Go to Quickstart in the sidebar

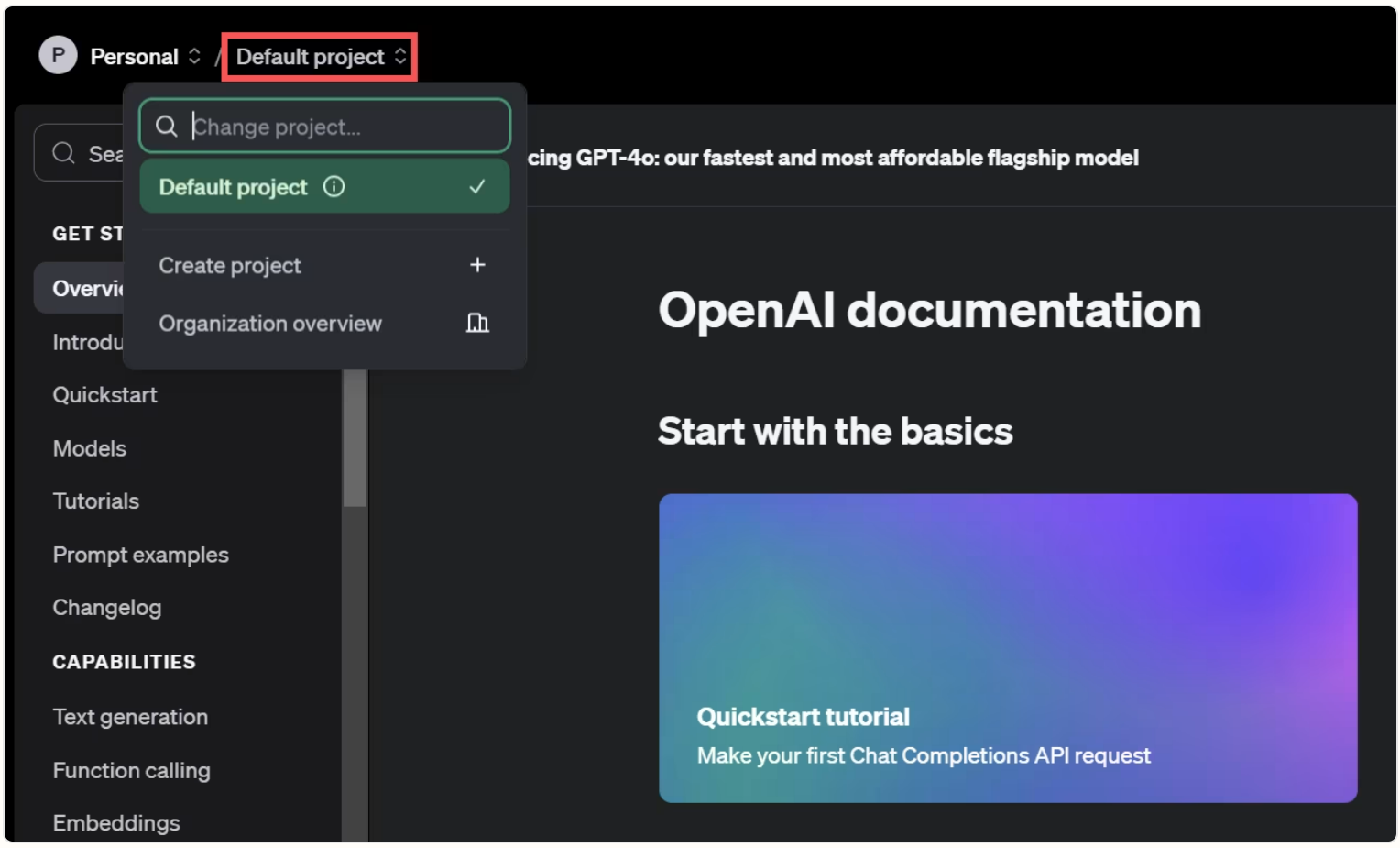pos(104,395)
